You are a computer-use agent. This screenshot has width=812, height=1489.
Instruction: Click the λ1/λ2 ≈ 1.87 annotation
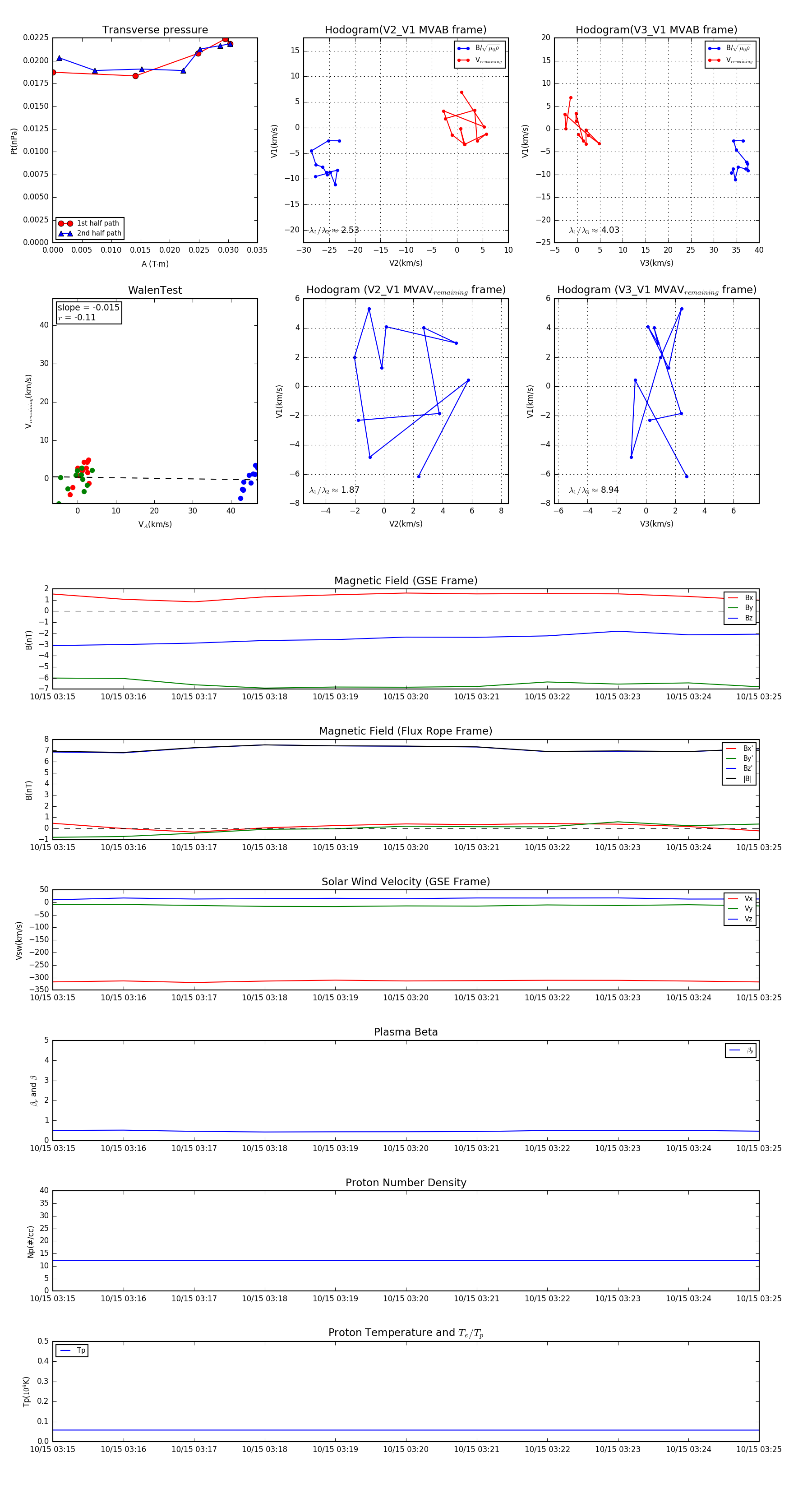[x=334, y=490]
